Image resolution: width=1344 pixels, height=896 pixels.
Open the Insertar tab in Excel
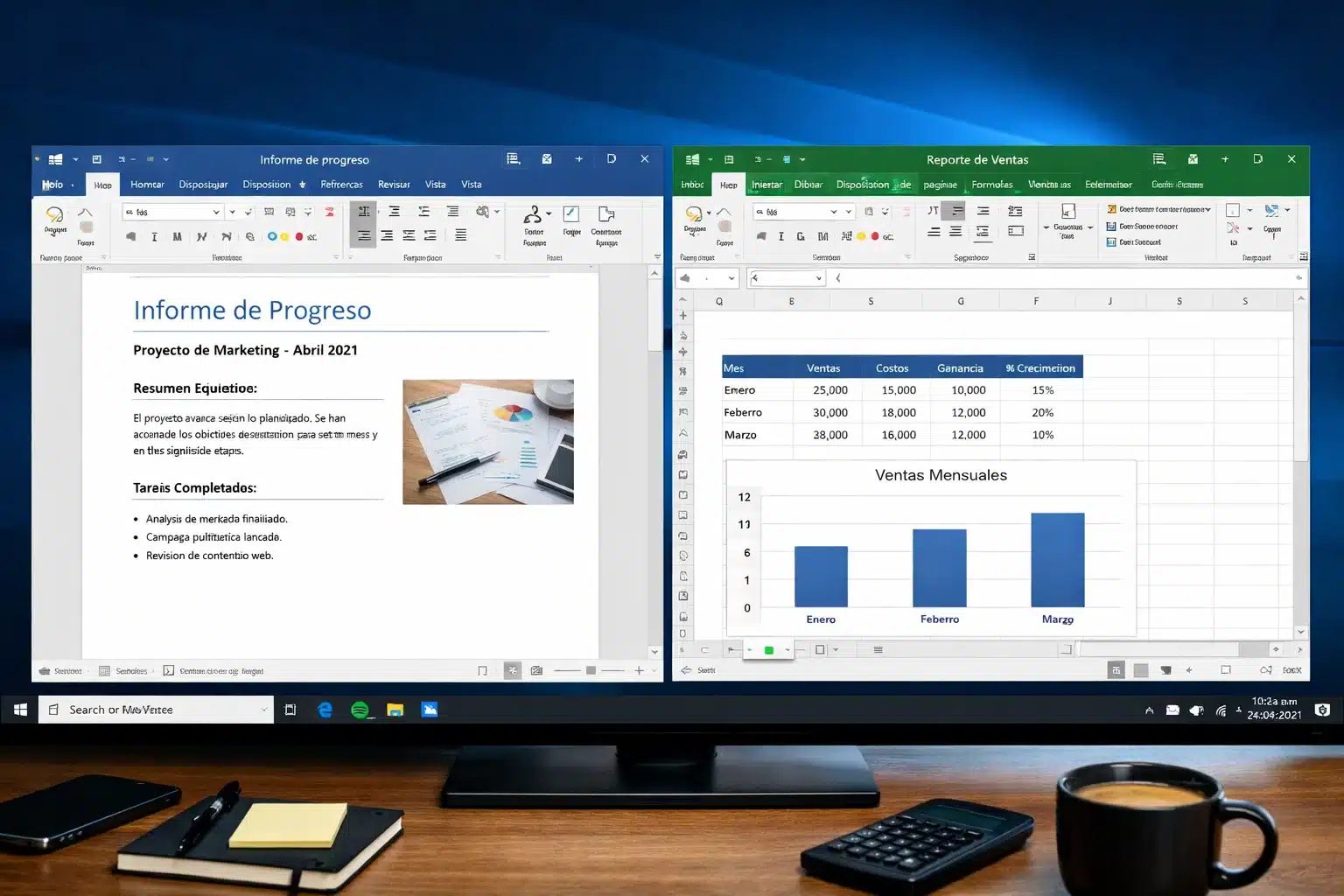[x=767, y=184]
